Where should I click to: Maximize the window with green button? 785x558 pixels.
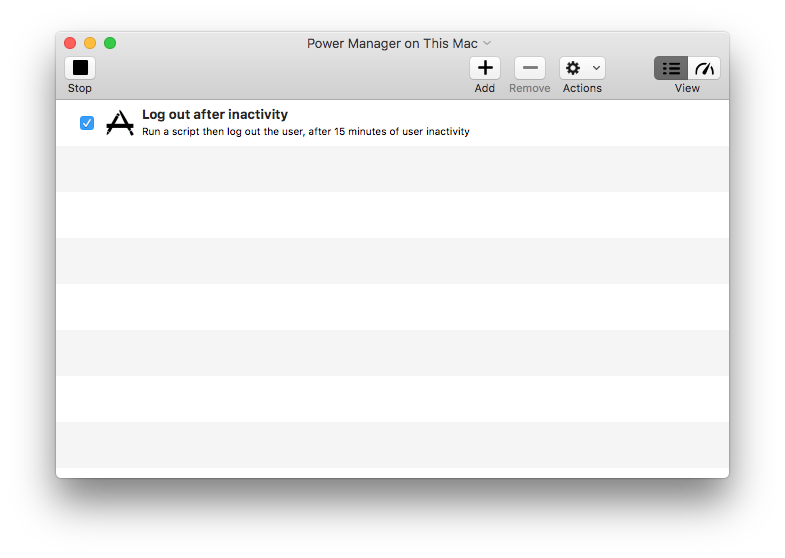click(x=110, y=43)
